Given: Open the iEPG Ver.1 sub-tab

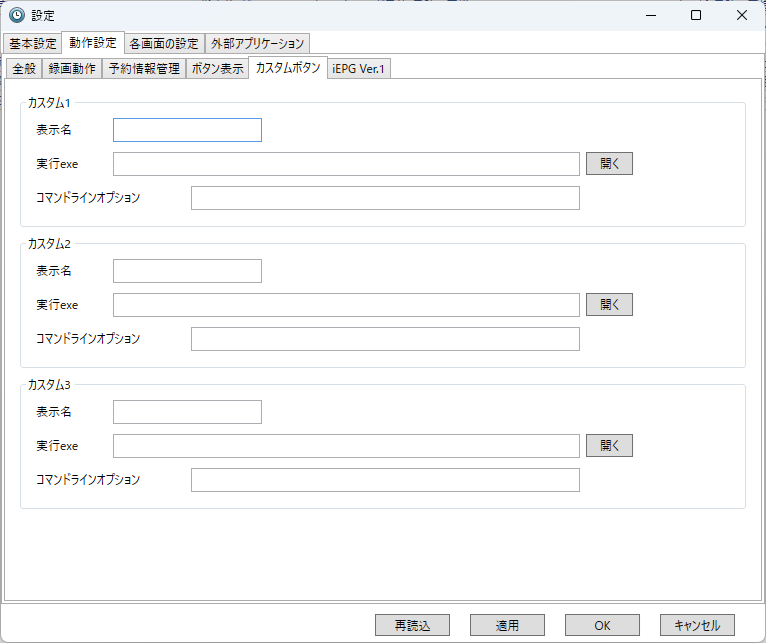Looking at the screenshot, I should pyautogui.click(x=359, y=68).
